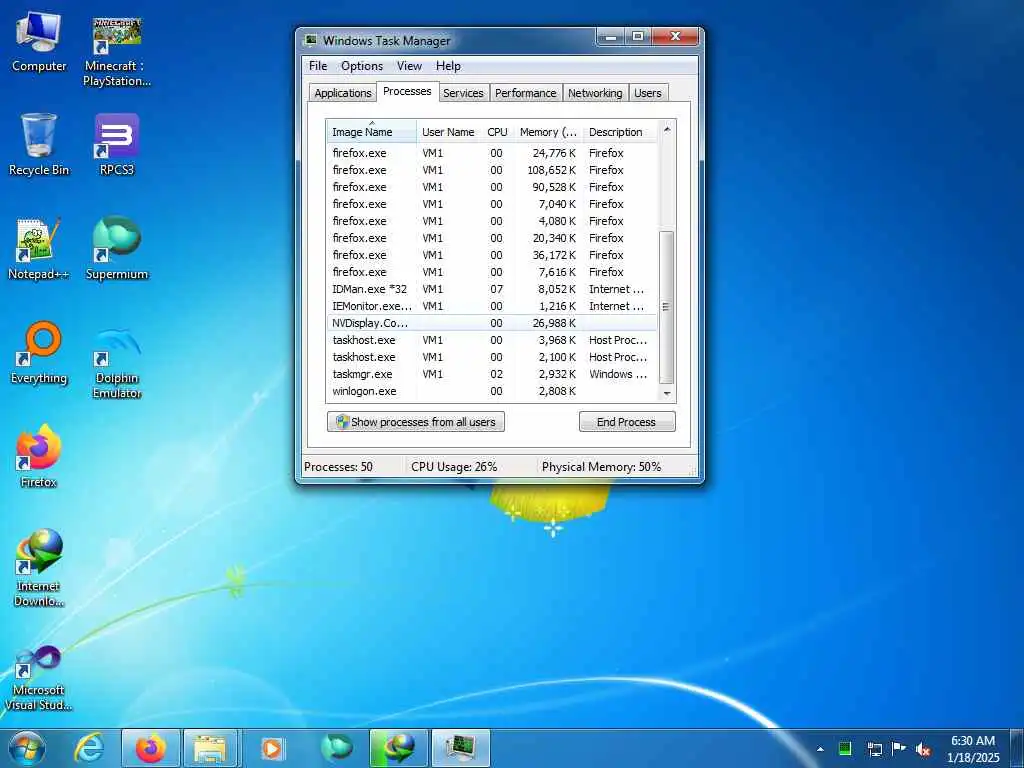Image resolution: width=1024 pixels, height=768 pixels.
Task: Click the process list scroll-up arrow
Action: 667,129
